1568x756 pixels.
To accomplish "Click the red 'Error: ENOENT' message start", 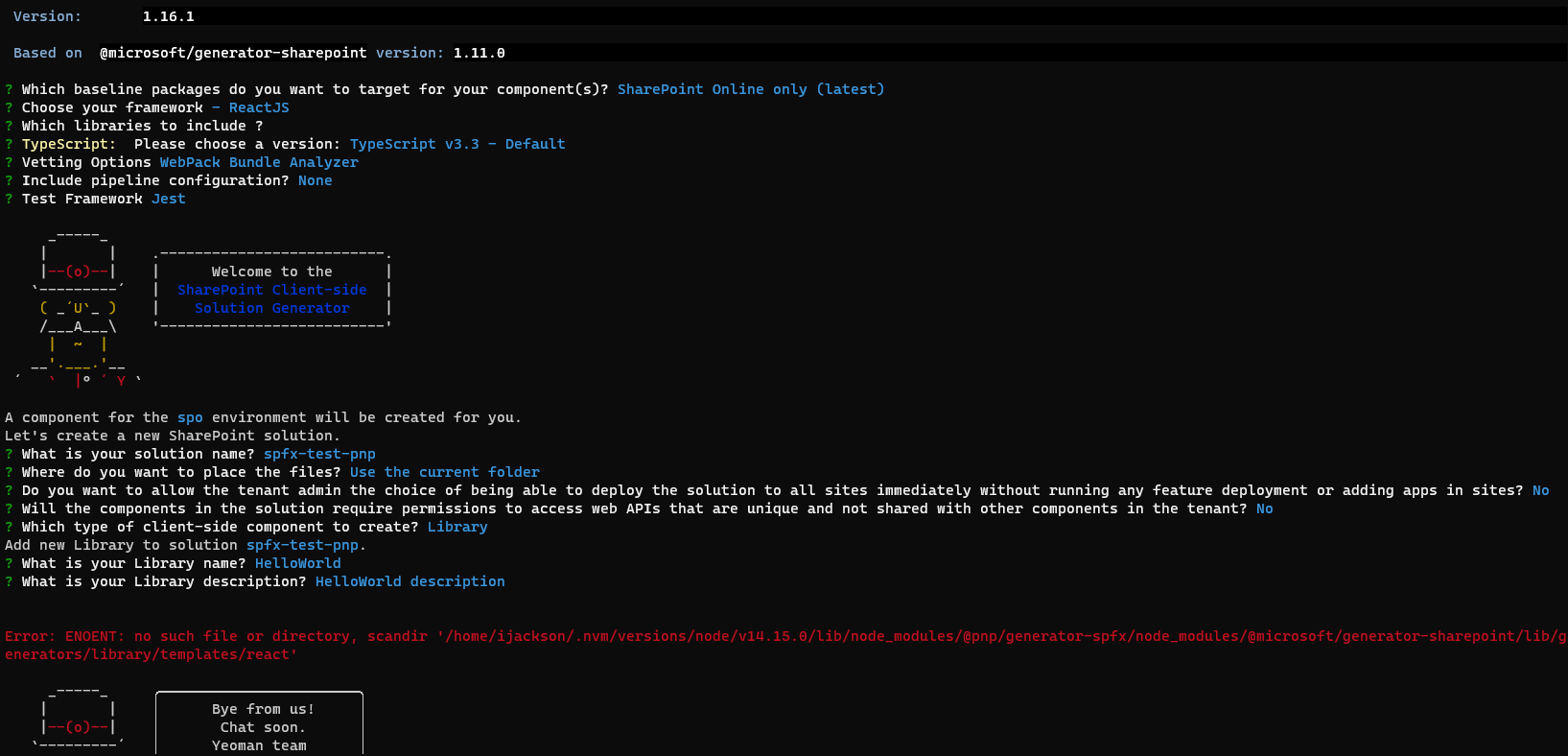I will 65,636.
